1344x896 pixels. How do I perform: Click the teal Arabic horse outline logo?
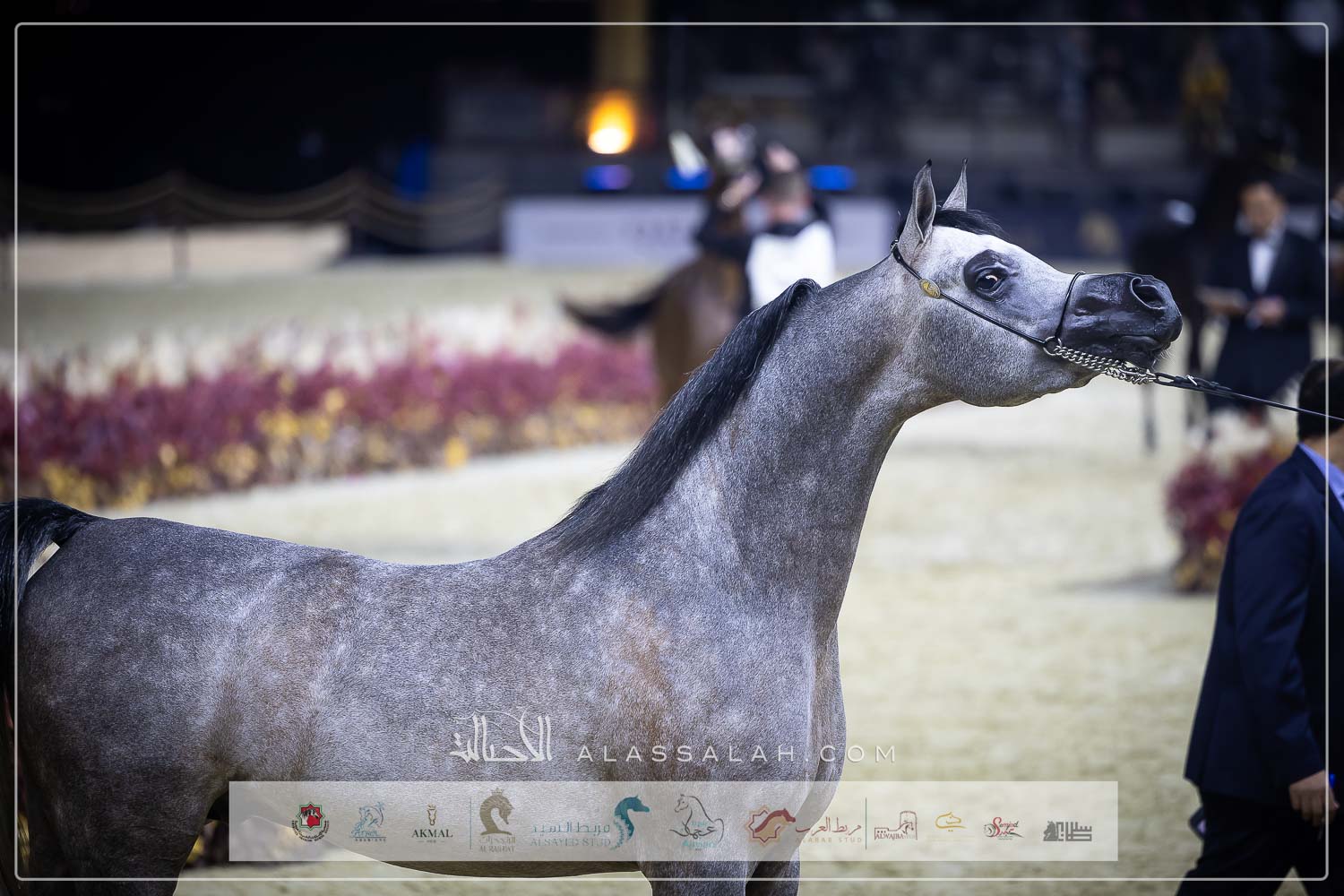click(x=697, y=822)
